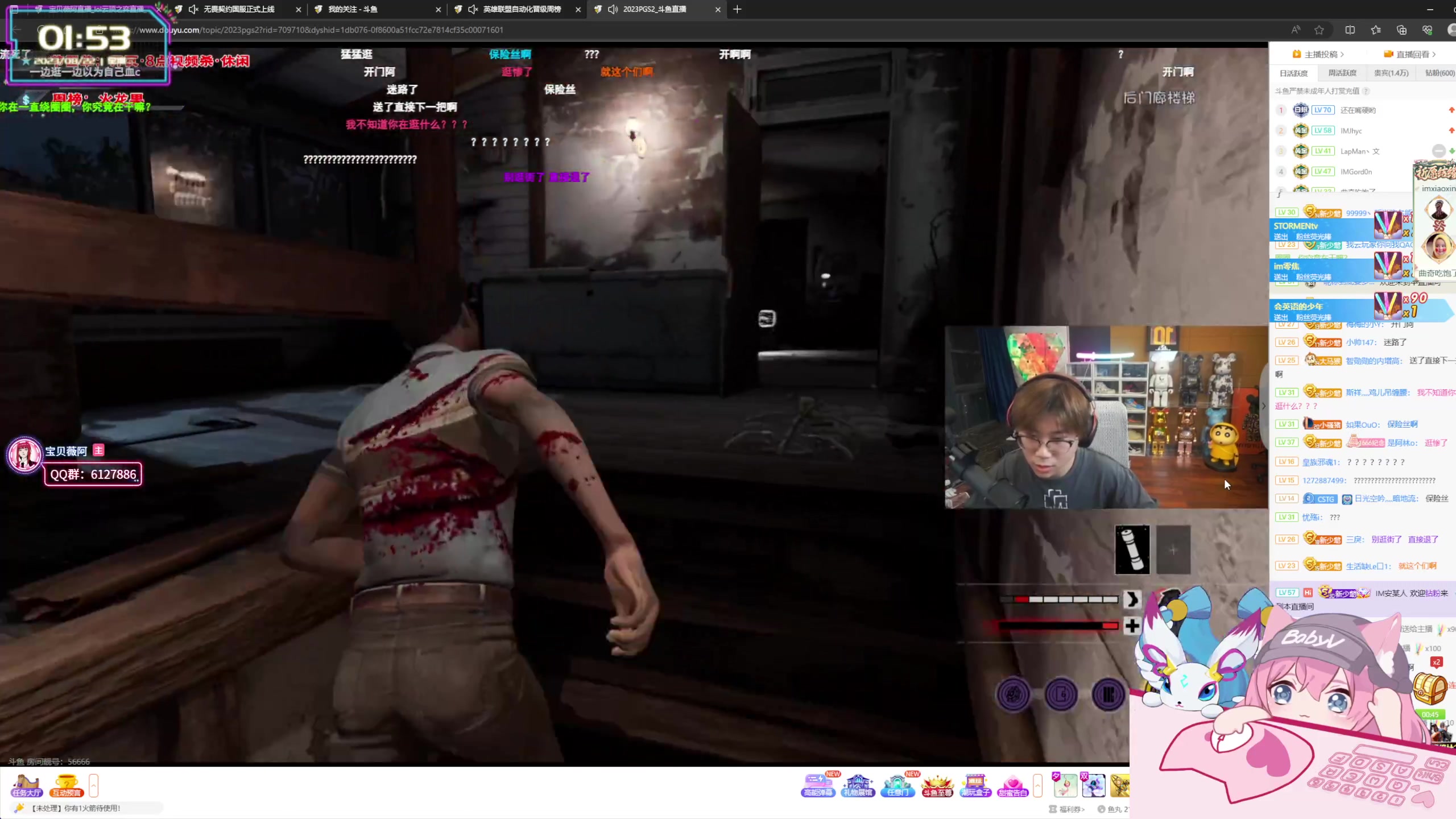Switch to 贵宾(1.4万) tab
Image resolution: width=1456 pixels, height=819 pixels.
1391,73
